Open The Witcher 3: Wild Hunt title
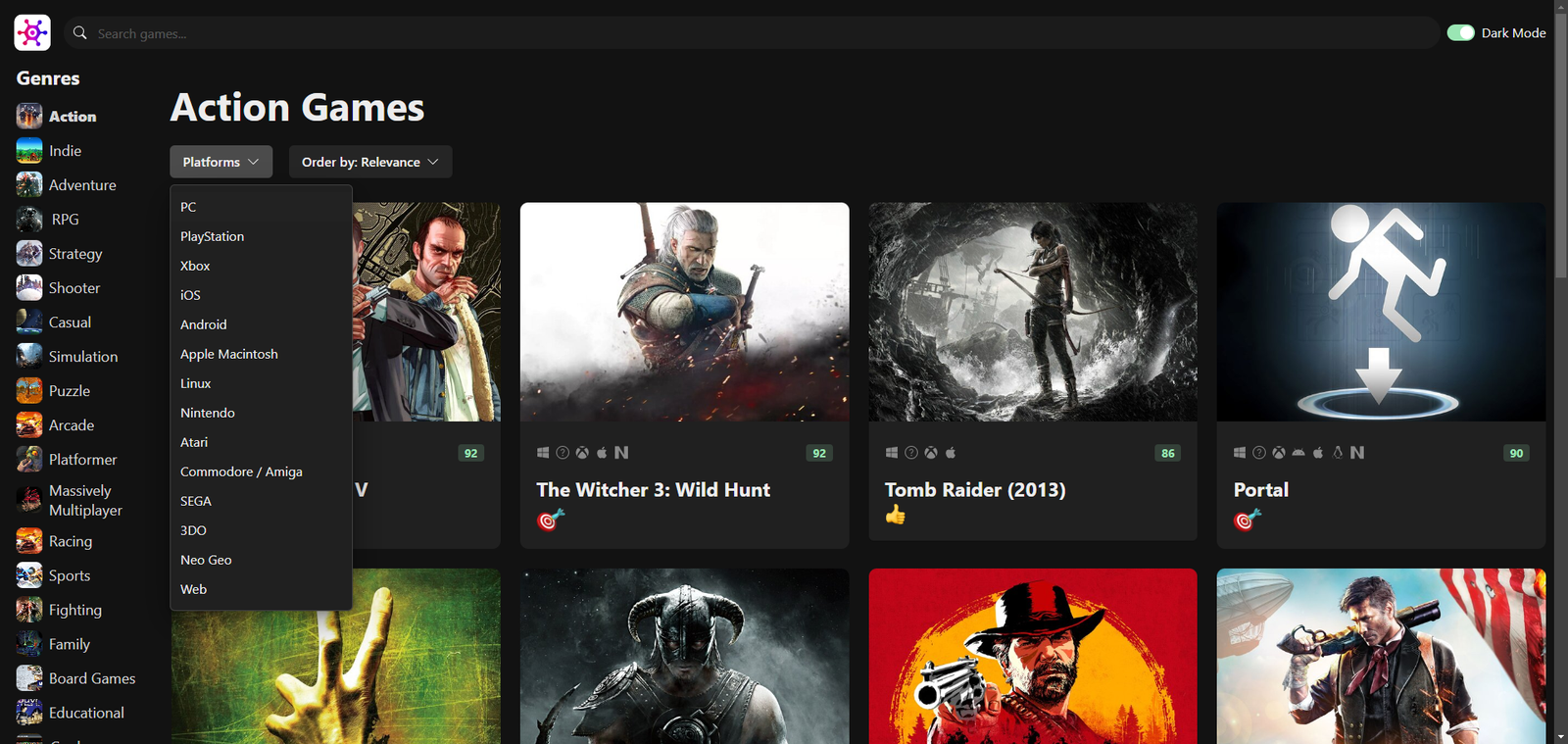The width and height of the screenshot is (1568, 744). [x=653, y=490]
